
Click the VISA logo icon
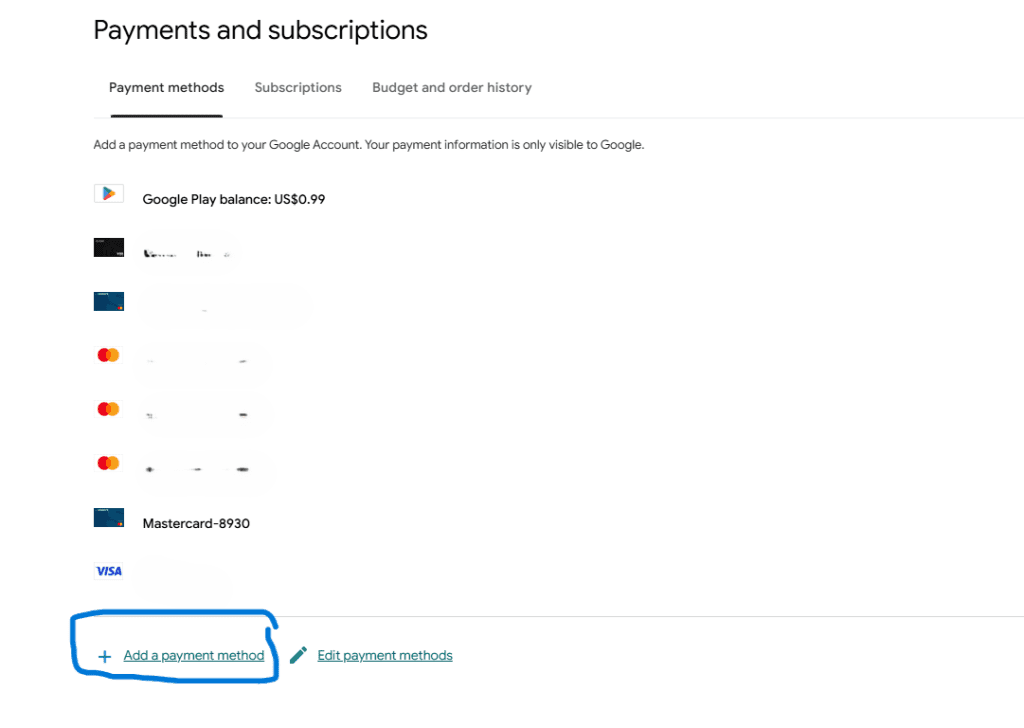[108, 571]
